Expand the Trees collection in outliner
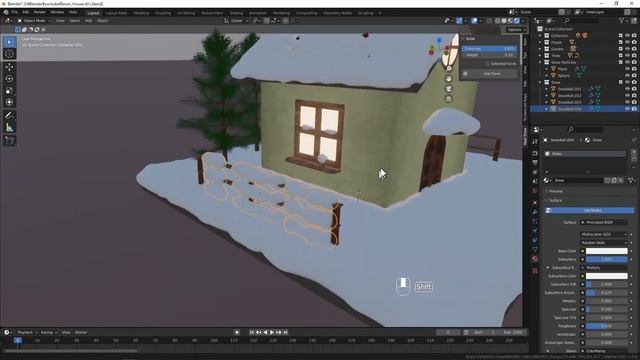 [x=540, y=56]
